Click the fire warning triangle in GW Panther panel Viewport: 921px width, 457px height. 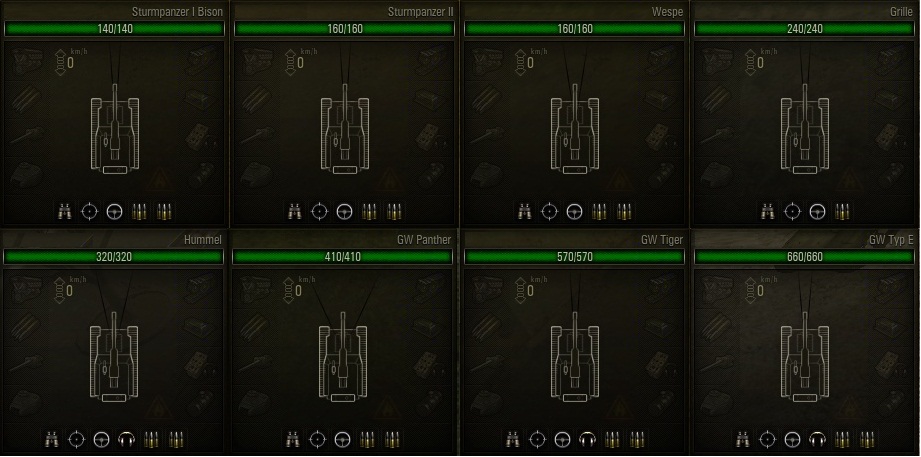tap(386, 407)
